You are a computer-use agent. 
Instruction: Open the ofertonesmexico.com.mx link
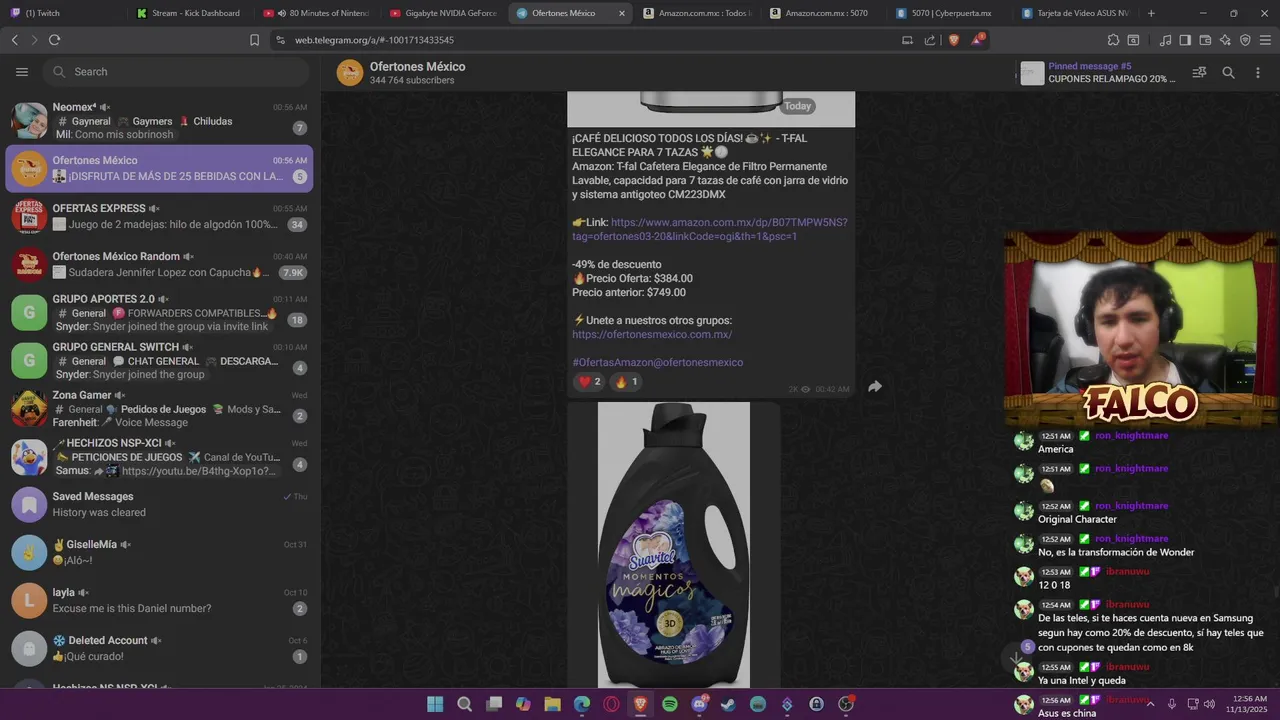(x=652, y=334)
